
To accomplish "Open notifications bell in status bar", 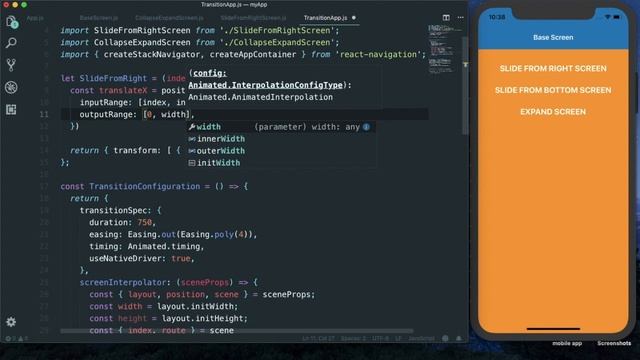I will [x=459, y=338].
